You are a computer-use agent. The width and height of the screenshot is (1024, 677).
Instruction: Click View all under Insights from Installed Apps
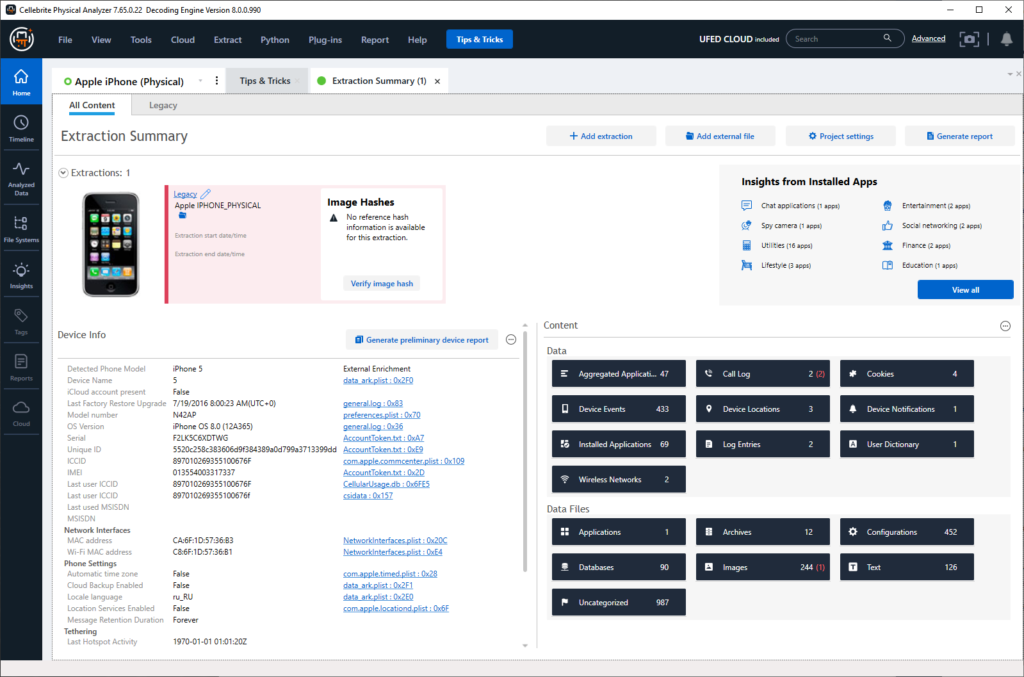click(964, 289)
